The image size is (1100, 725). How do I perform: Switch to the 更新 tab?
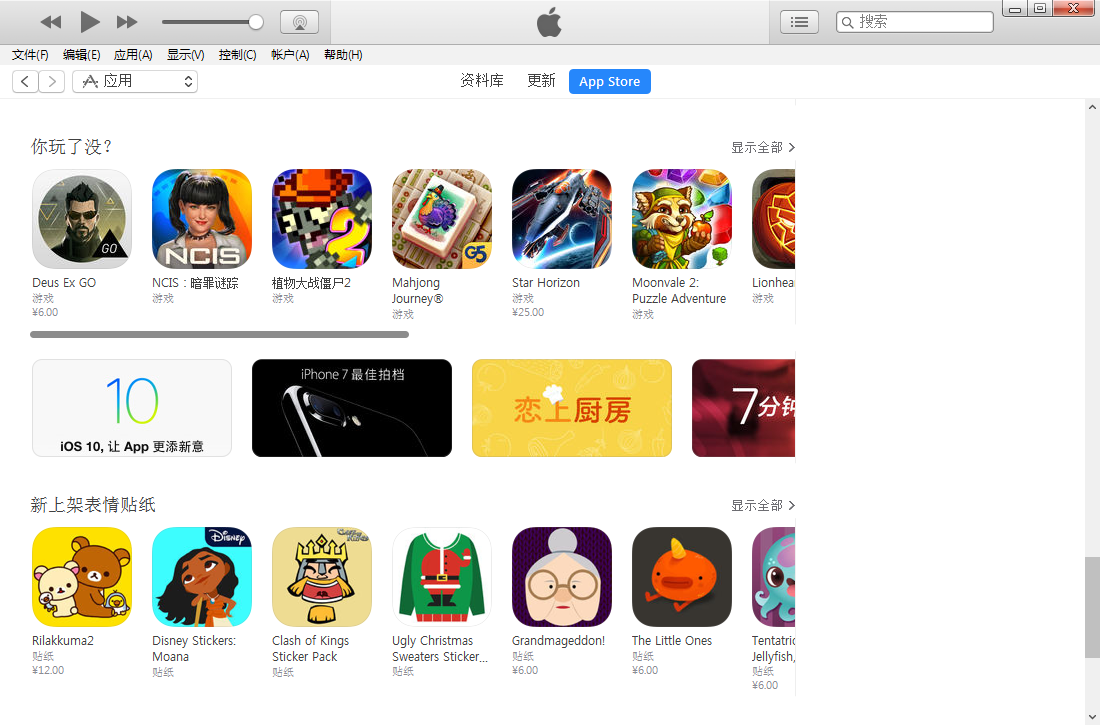(x=541, y=81)
